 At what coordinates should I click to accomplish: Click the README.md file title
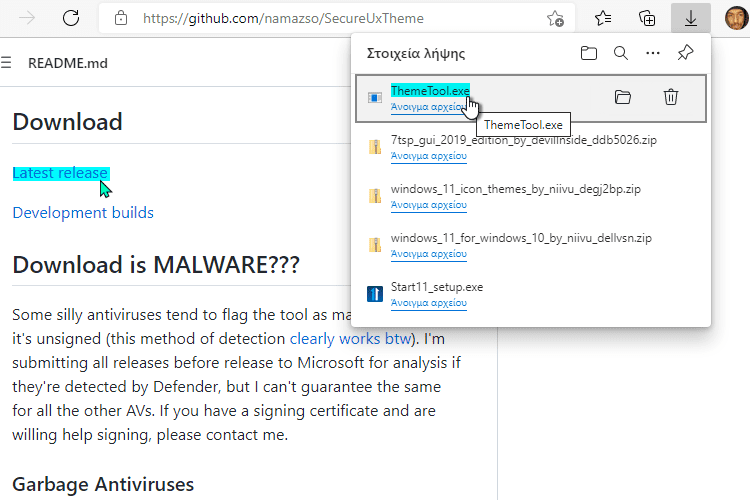pos(68,63)
